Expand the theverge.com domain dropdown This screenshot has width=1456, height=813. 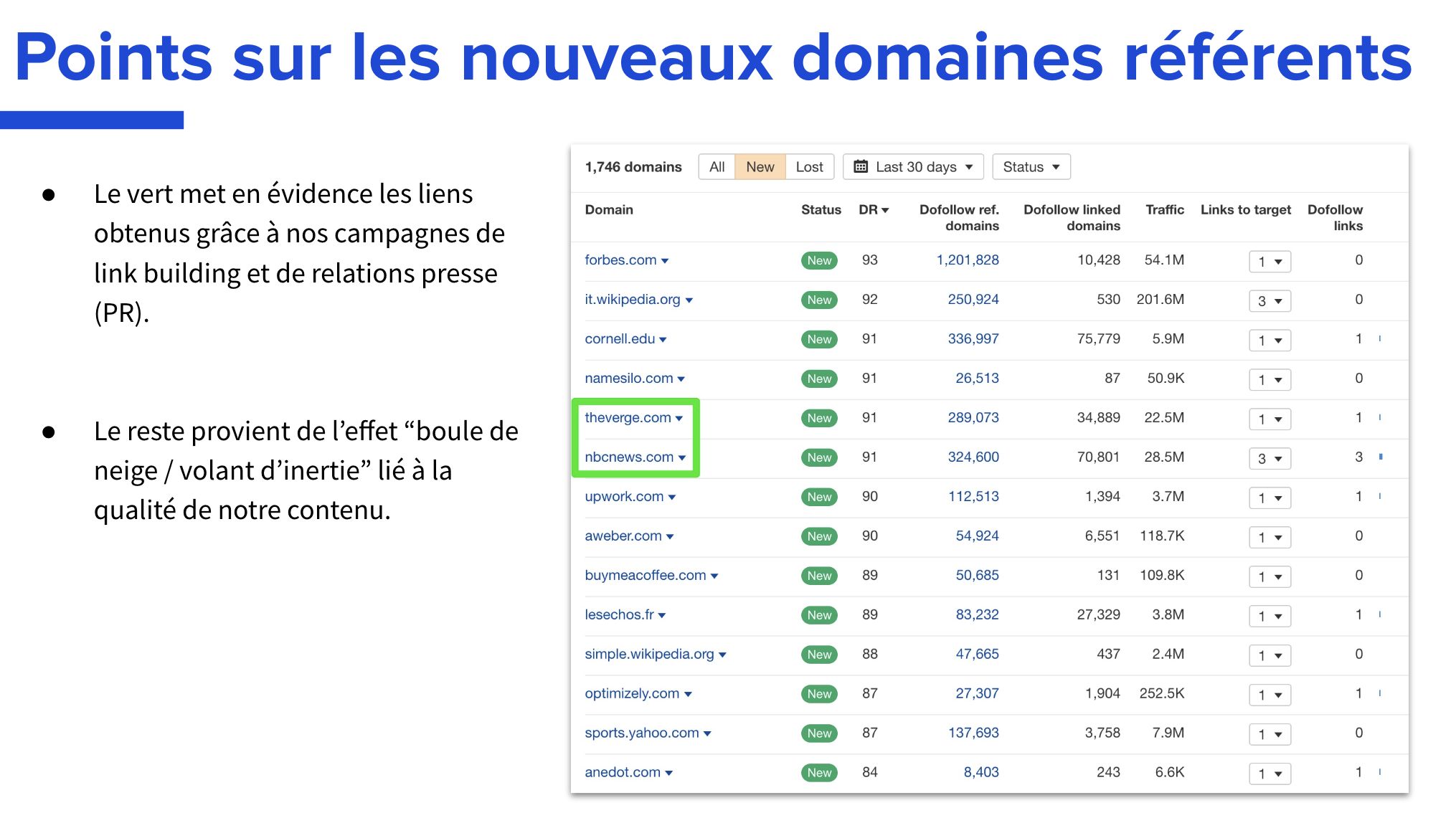[x=679, y=417]
